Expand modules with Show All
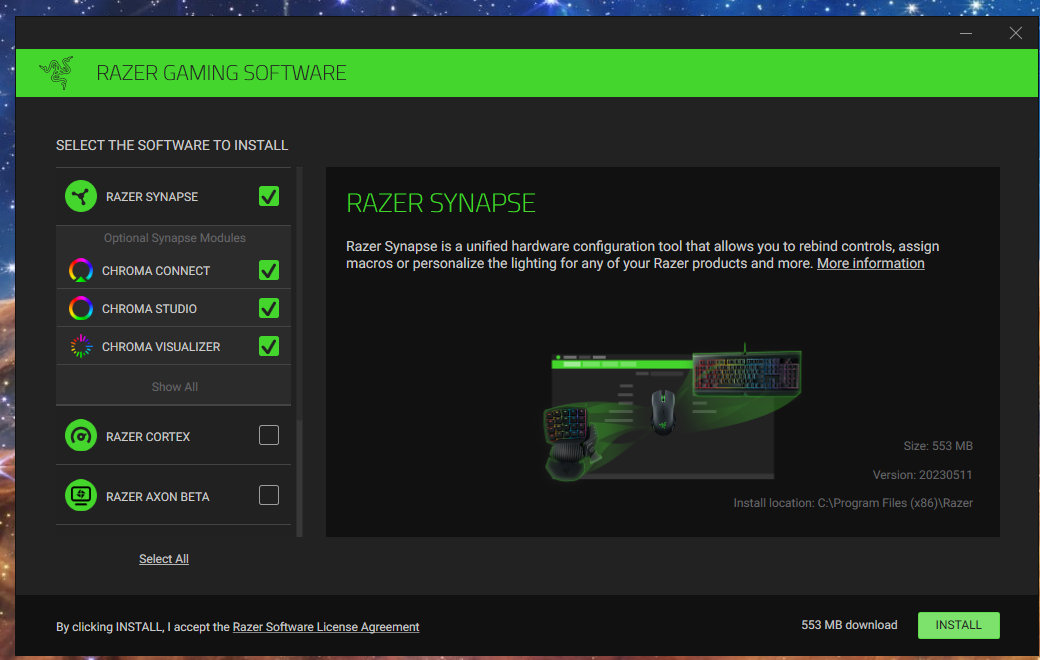The image size is (1040, 660). [x=174, y=387]
